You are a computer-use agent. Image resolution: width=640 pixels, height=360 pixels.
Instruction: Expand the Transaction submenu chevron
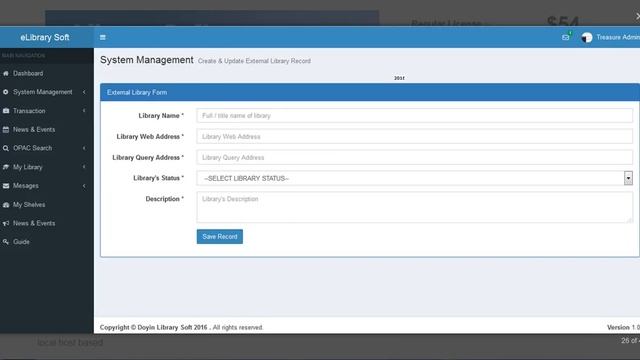(84, 111)
